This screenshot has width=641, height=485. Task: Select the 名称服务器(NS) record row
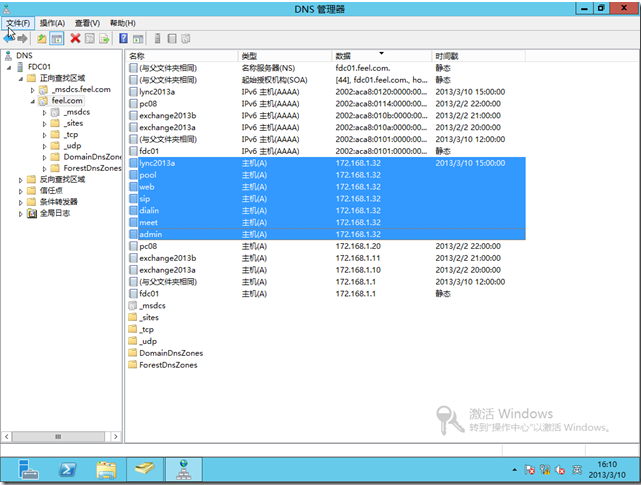(x=327, y=68)
